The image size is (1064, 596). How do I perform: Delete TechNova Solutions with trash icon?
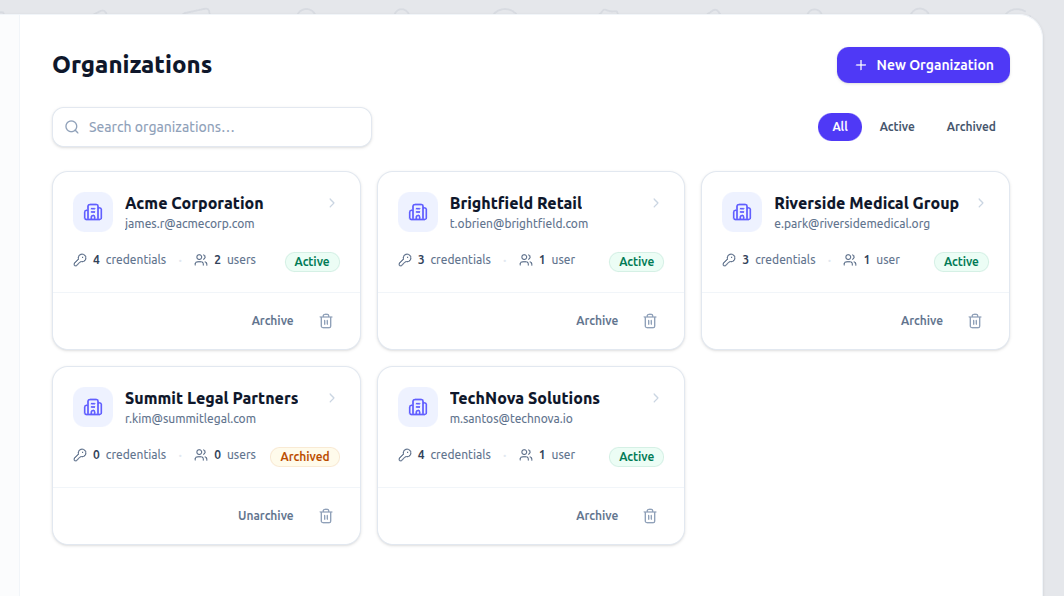click(650, 516)
